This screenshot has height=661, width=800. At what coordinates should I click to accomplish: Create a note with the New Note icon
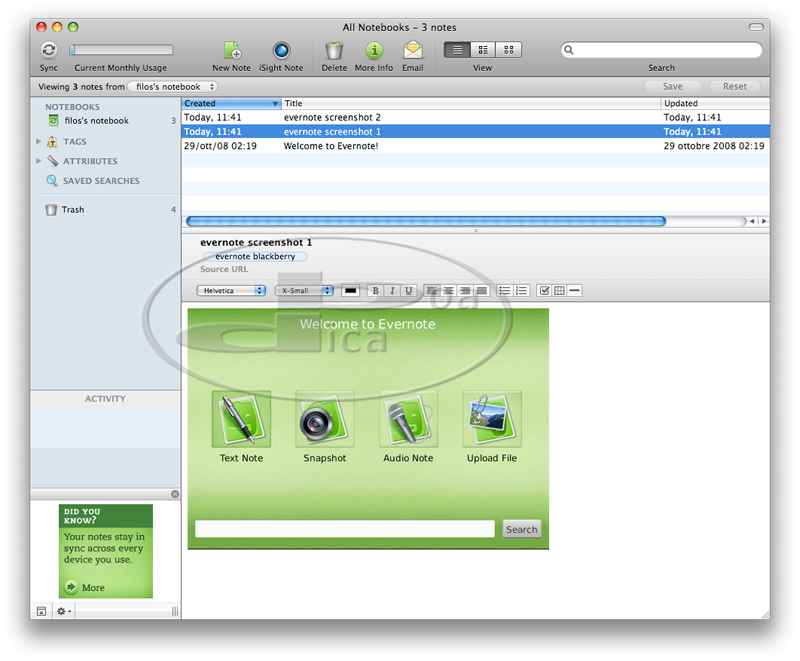point(232,50)
